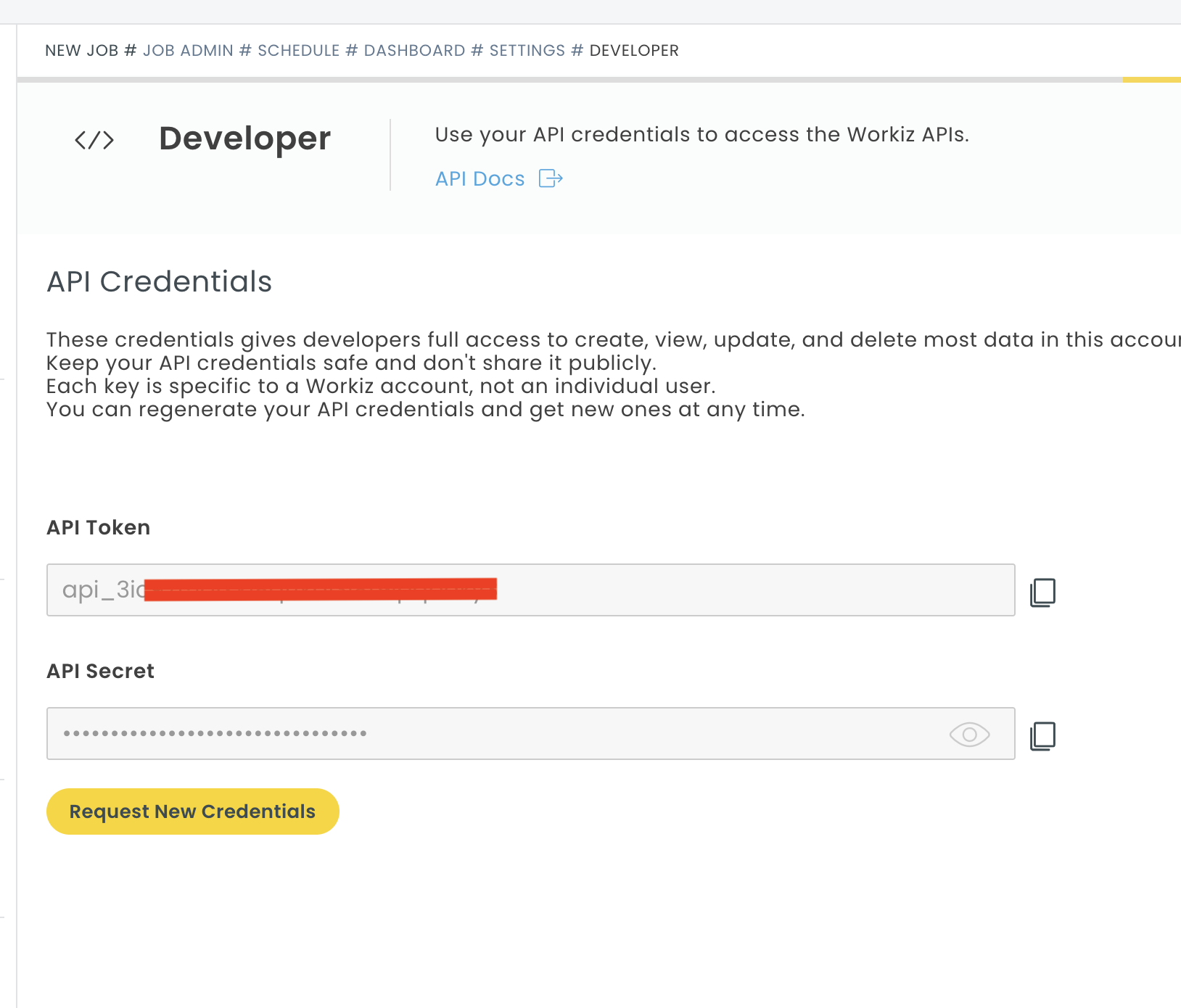The width and height of the screenshot is (1181, 1008).
Task: Click the API Token label
Action: click(99, 527)
